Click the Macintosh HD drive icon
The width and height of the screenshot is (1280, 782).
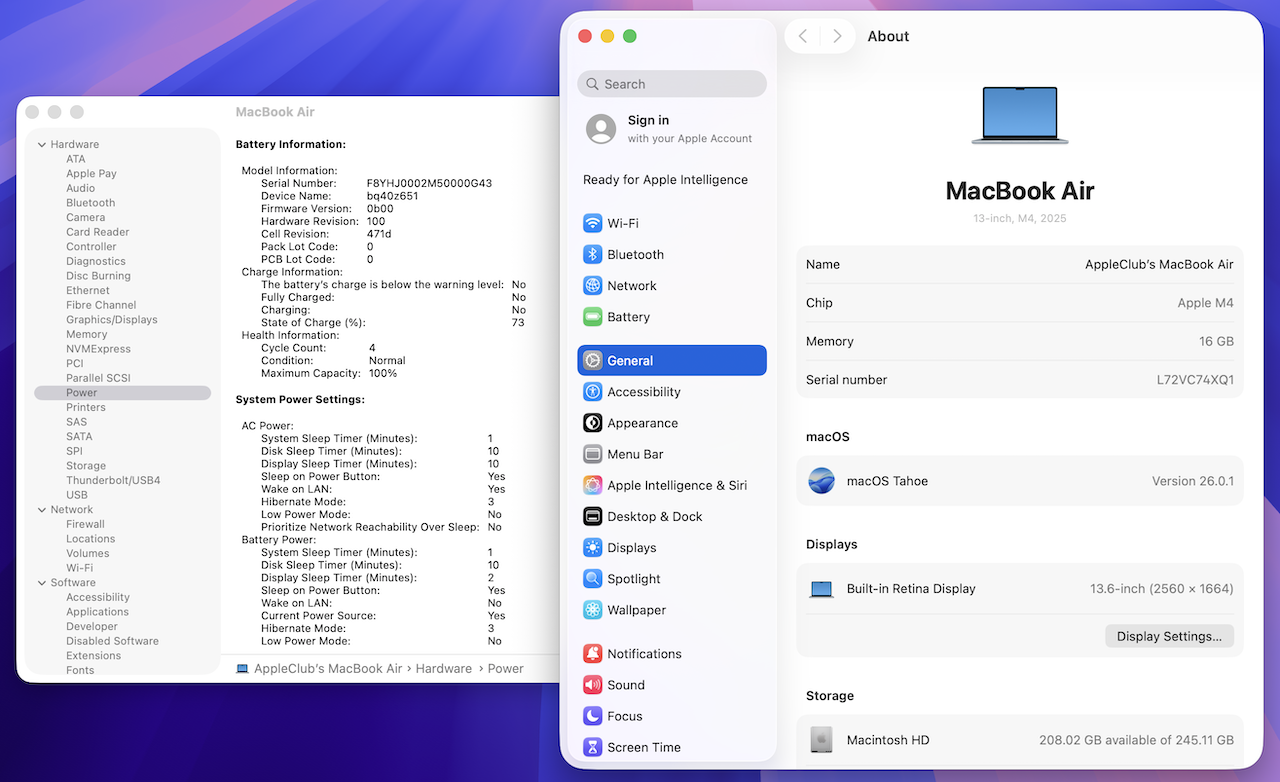click(x=821, y=740)
